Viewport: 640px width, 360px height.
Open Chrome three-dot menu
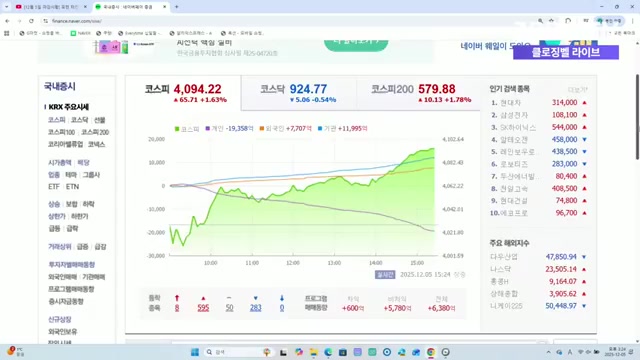pyautogui.click(x=633, y=21)
